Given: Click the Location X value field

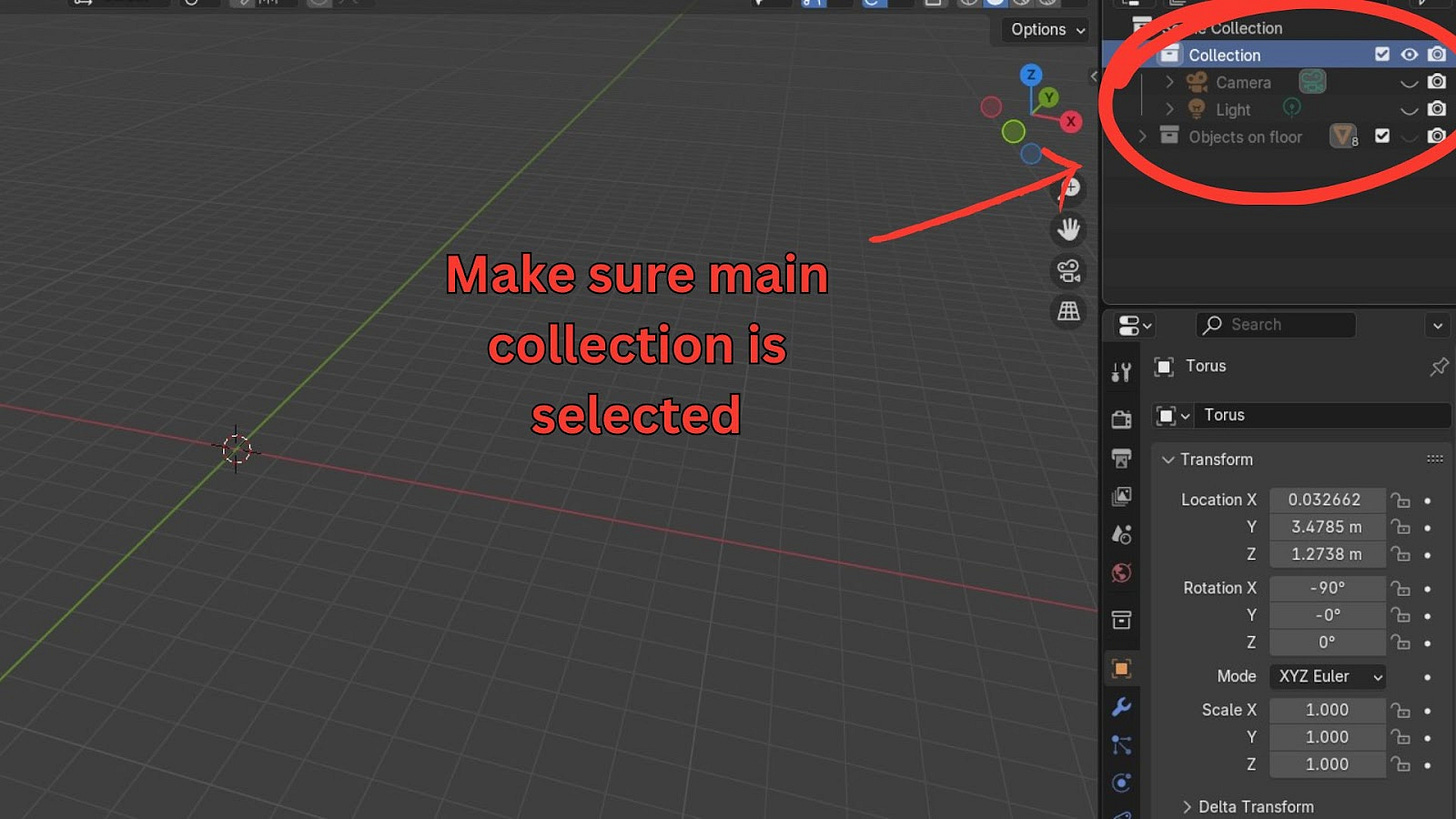Looking at the screenshot, I should click(1328, 500).
